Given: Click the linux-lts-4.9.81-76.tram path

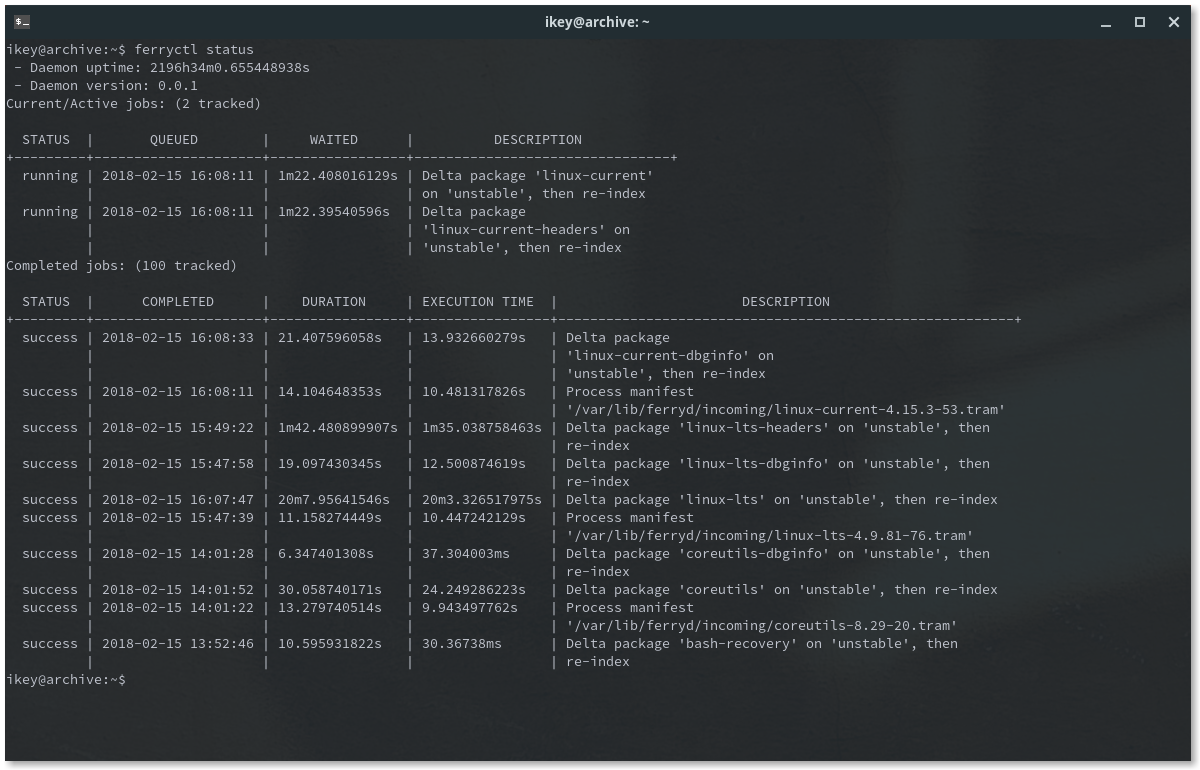Looking at the screenshot, I should point(770,535).
